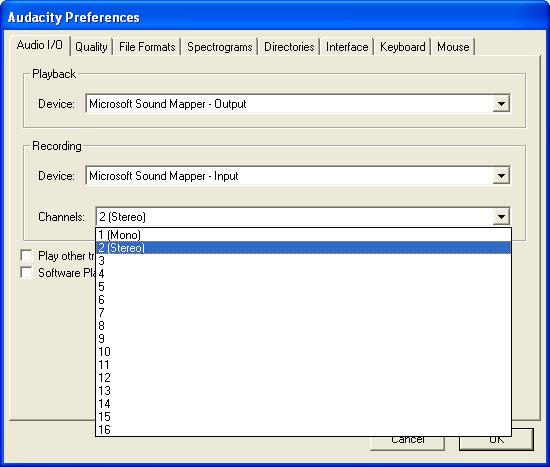
Task: Click the partially hidden Cancel button
Action: coord(408,443)
